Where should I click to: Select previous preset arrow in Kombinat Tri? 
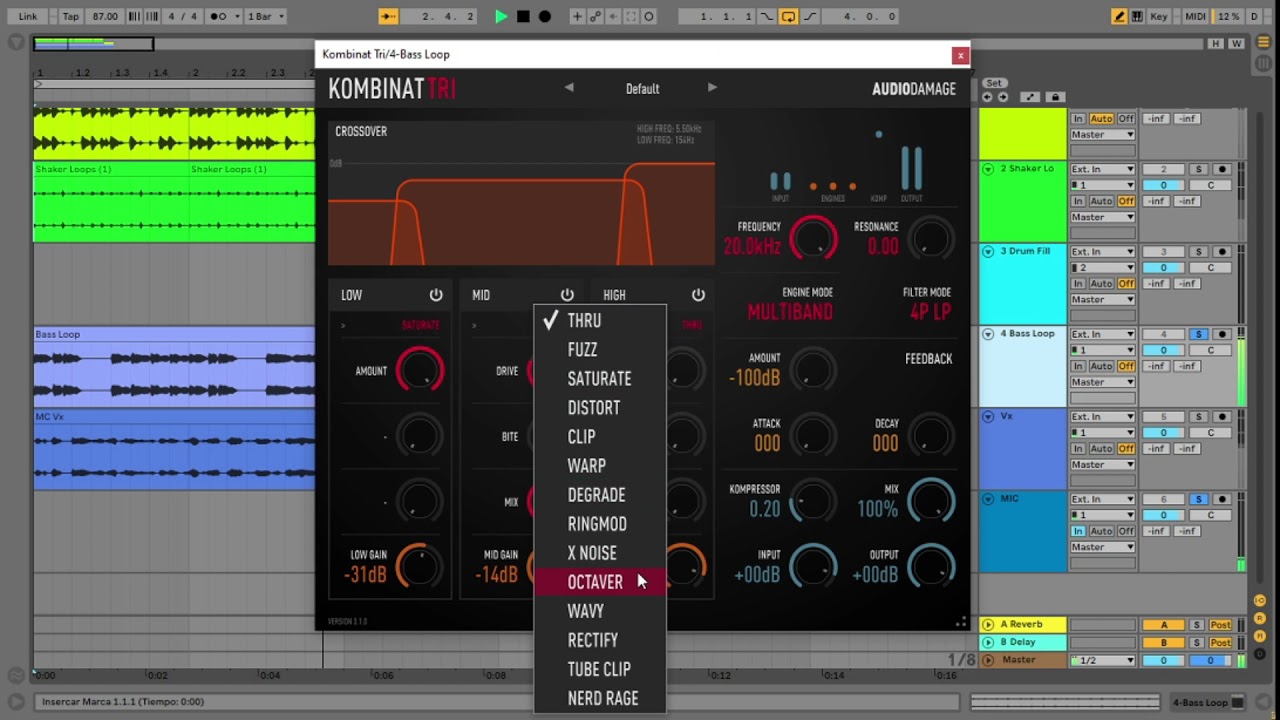[x=569, y=88]
